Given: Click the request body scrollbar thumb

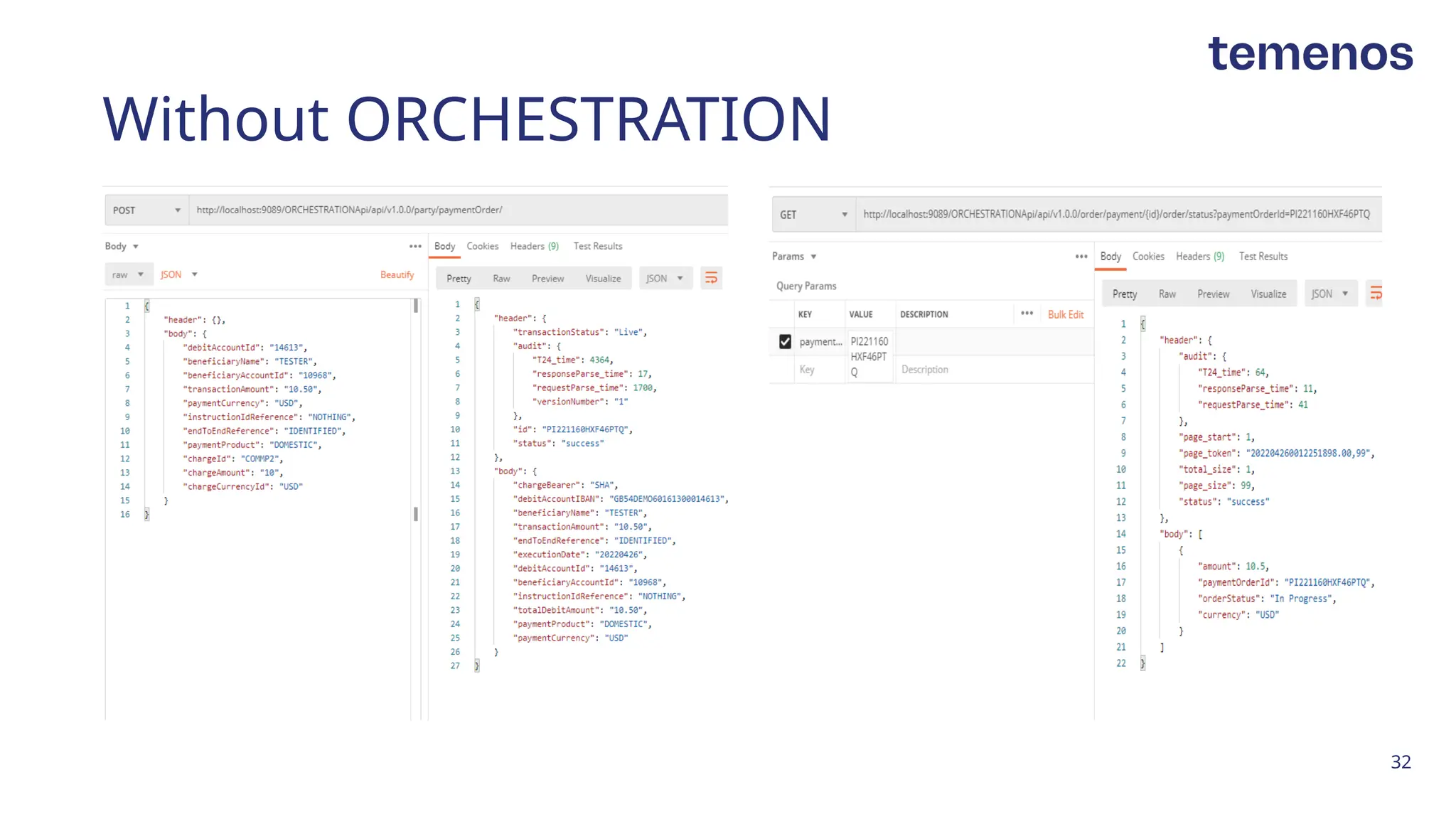Looking at the screenshot, I should [x=416, y=306].
